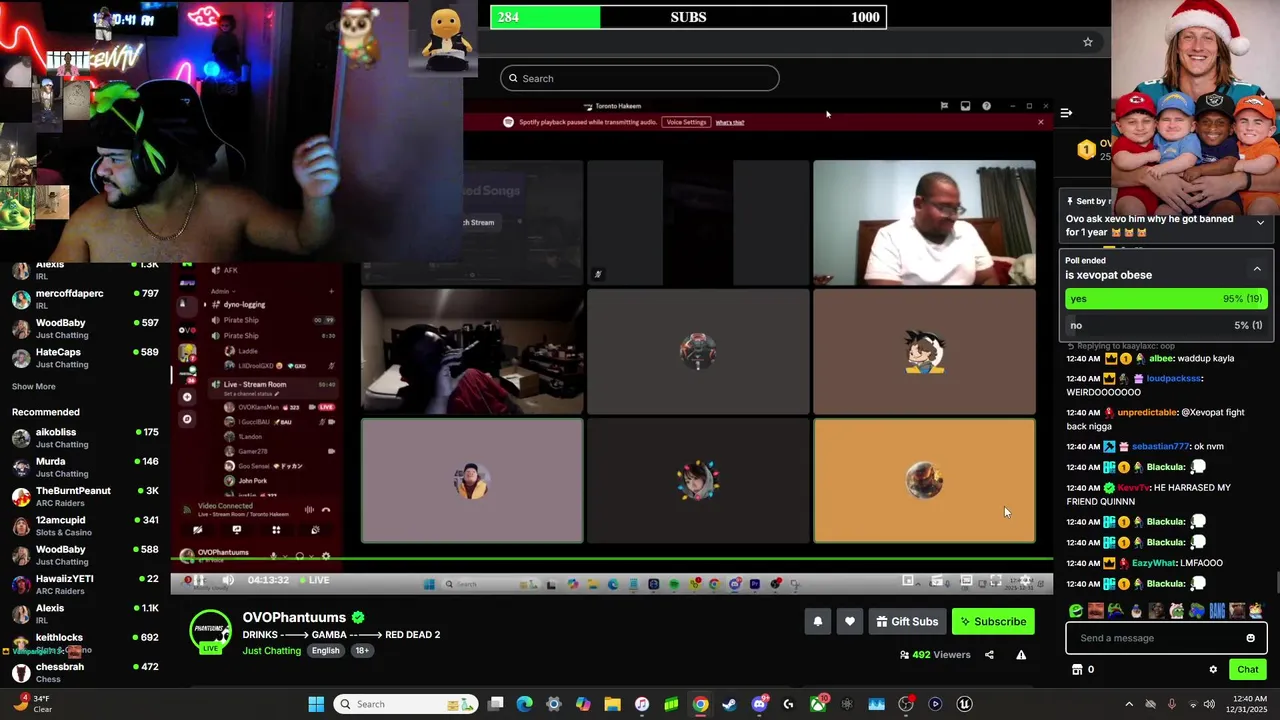
Task: Collapse the 'Poll ended' panel chevron
Action: pos(1257,269)
